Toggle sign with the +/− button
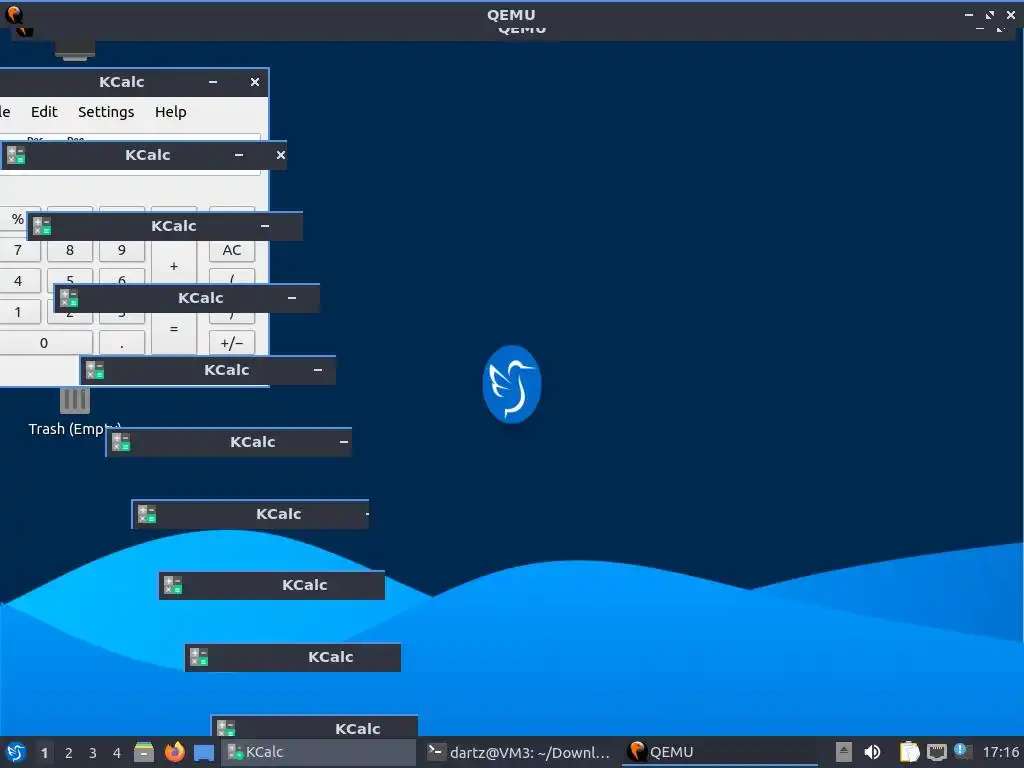The width and height of the screenshot is (1024, 768). click(232, 343)
